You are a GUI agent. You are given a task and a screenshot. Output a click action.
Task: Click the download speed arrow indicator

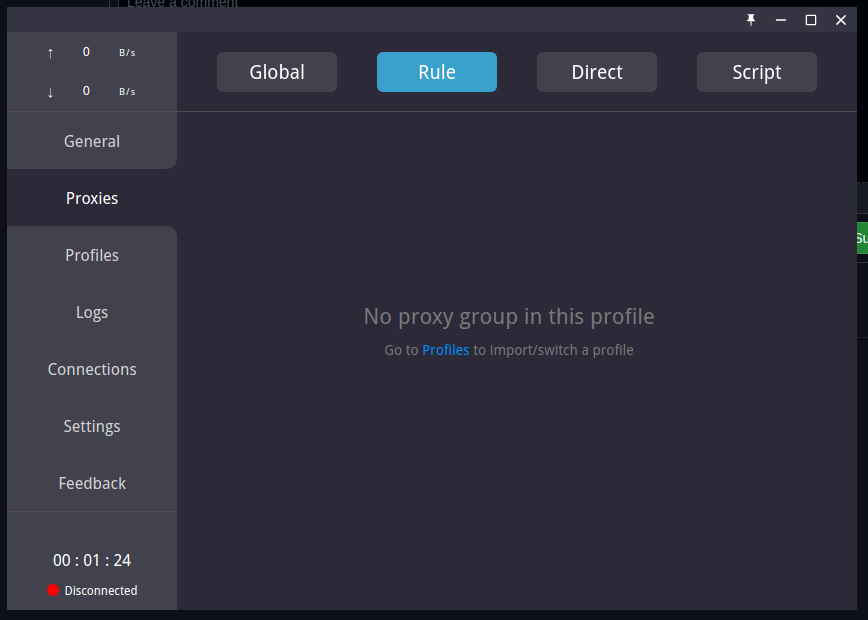49,91
